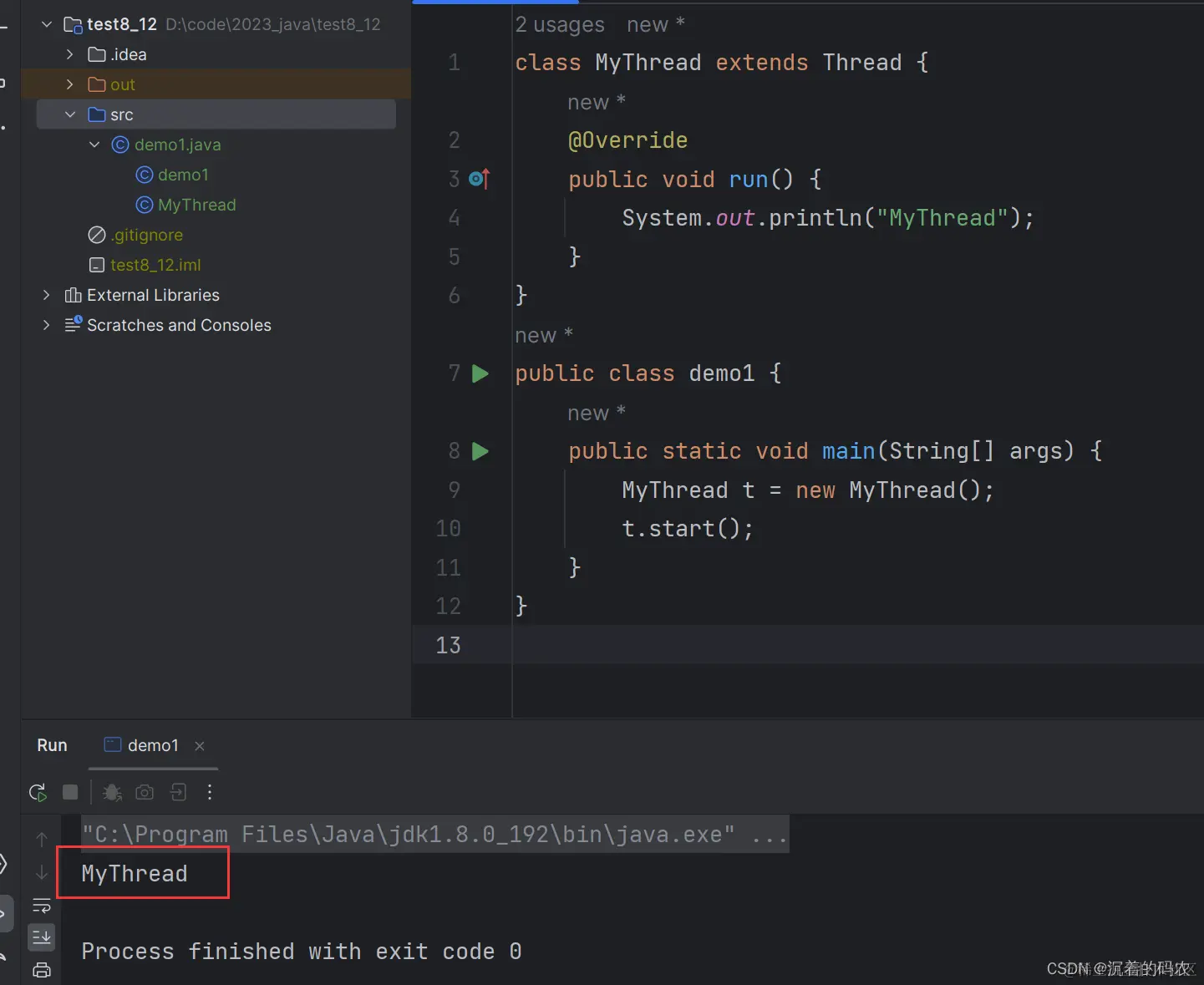Collapse the demo1.java file node
This screenshot has width=1204, height=985.
[x=94, y=145]
